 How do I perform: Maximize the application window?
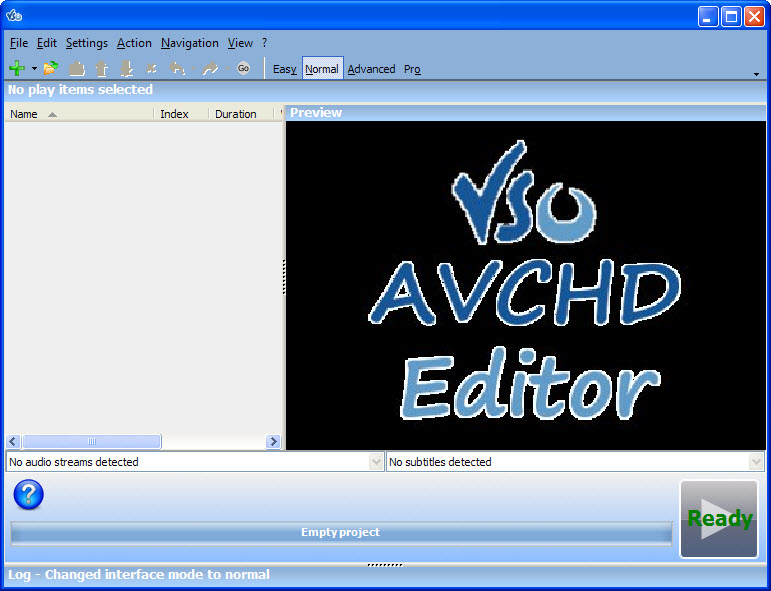[731, 17]
